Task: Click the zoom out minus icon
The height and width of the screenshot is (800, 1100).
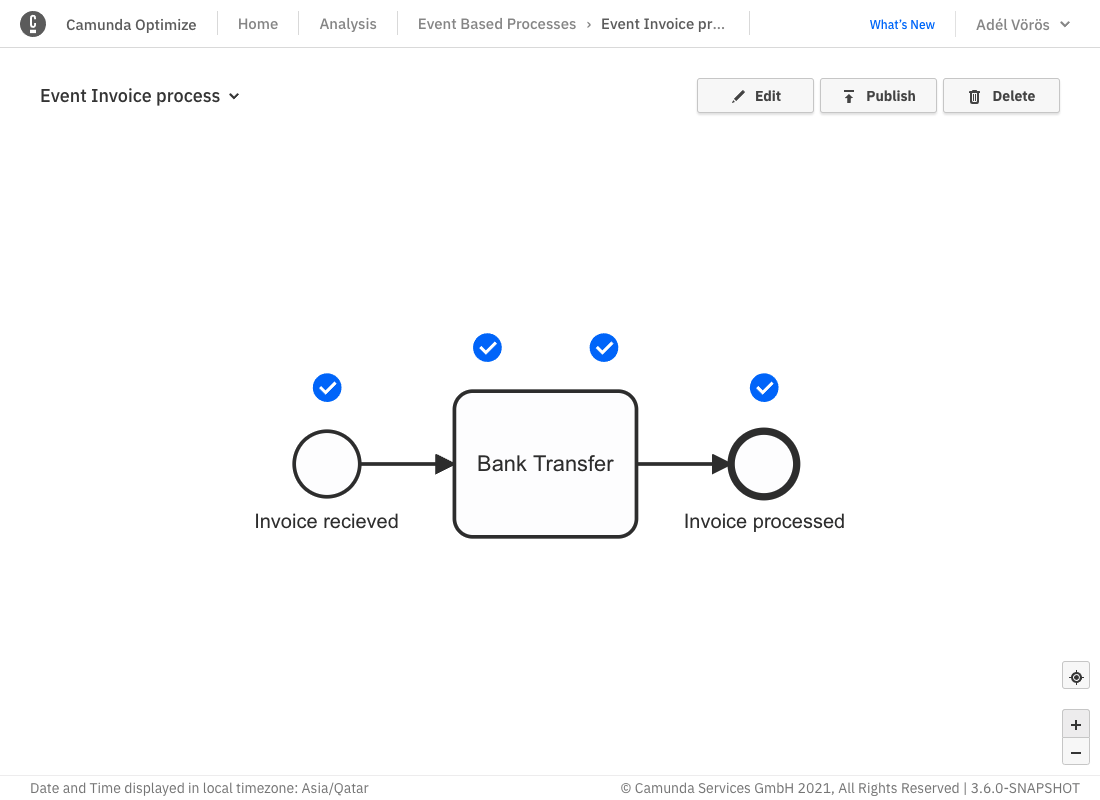Action: (x=1076, y=752)
